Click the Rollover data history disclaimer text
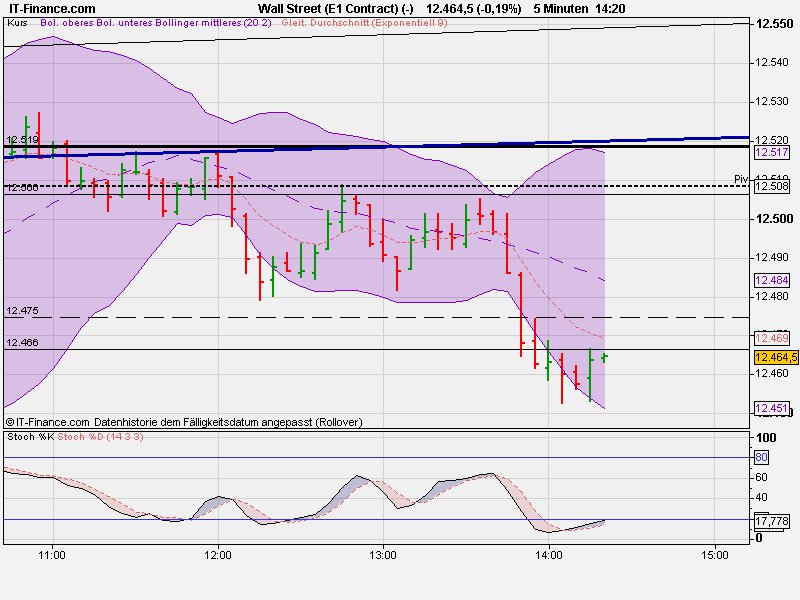This screenshot has width=800, height=600. (x=185, y=421)
